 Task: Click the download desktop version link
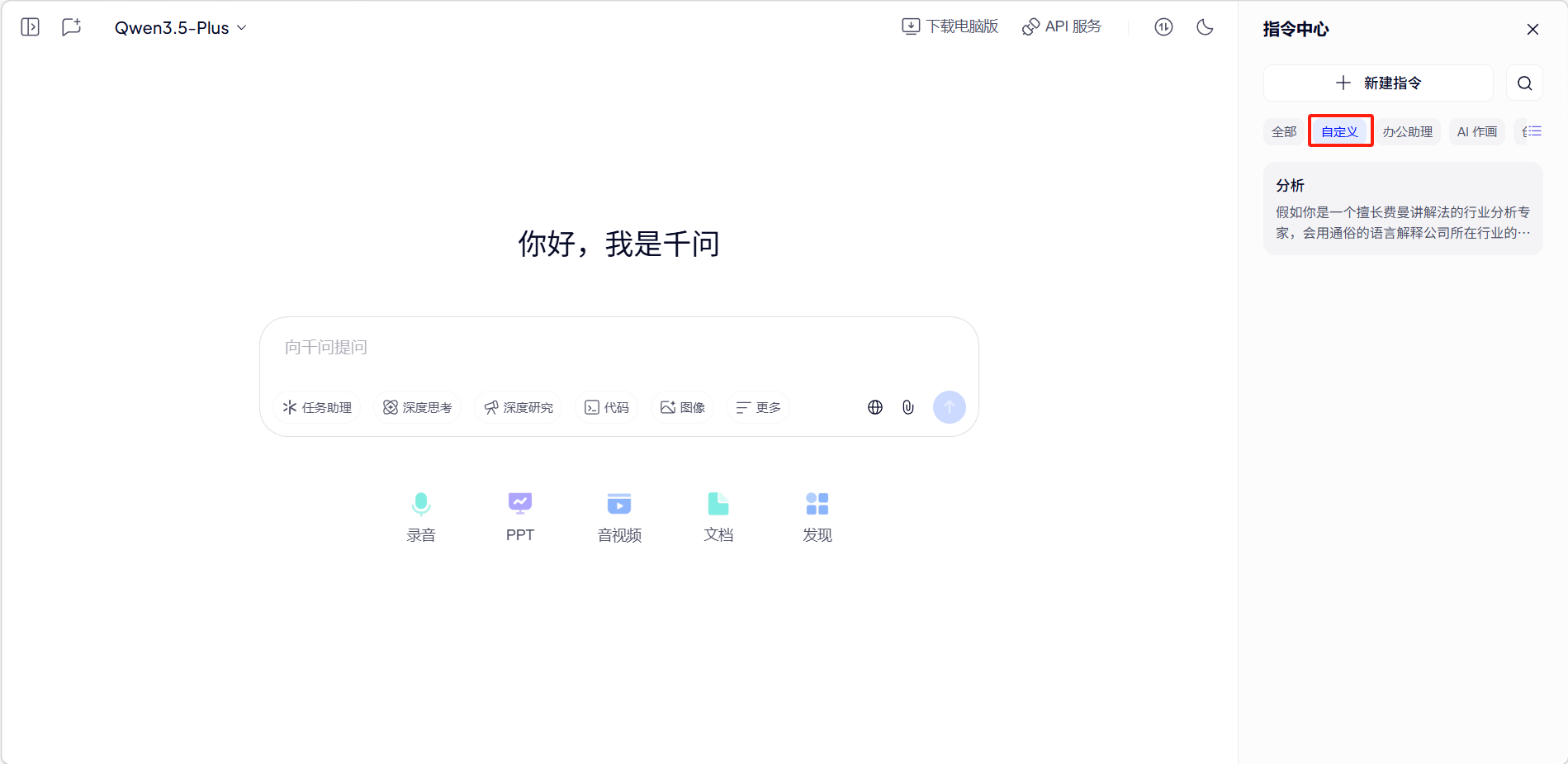click(x=950, y=26)
